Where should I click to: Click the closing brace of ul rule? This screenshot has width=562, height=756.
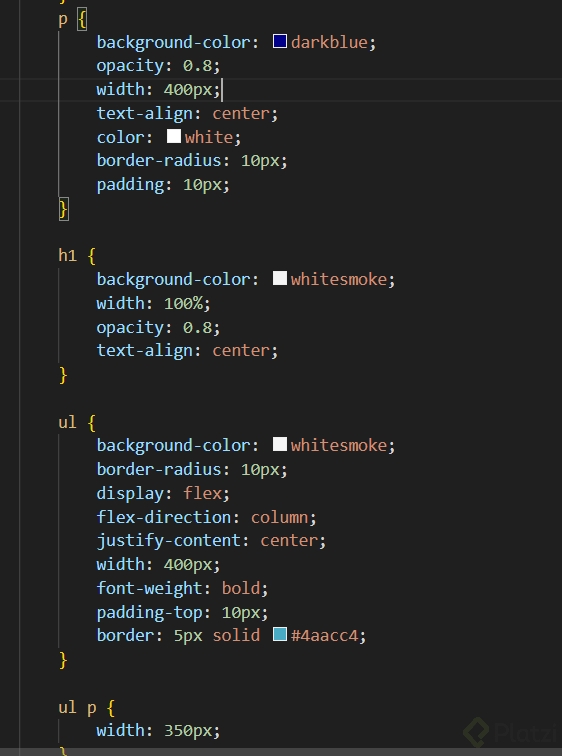(63, 660)
